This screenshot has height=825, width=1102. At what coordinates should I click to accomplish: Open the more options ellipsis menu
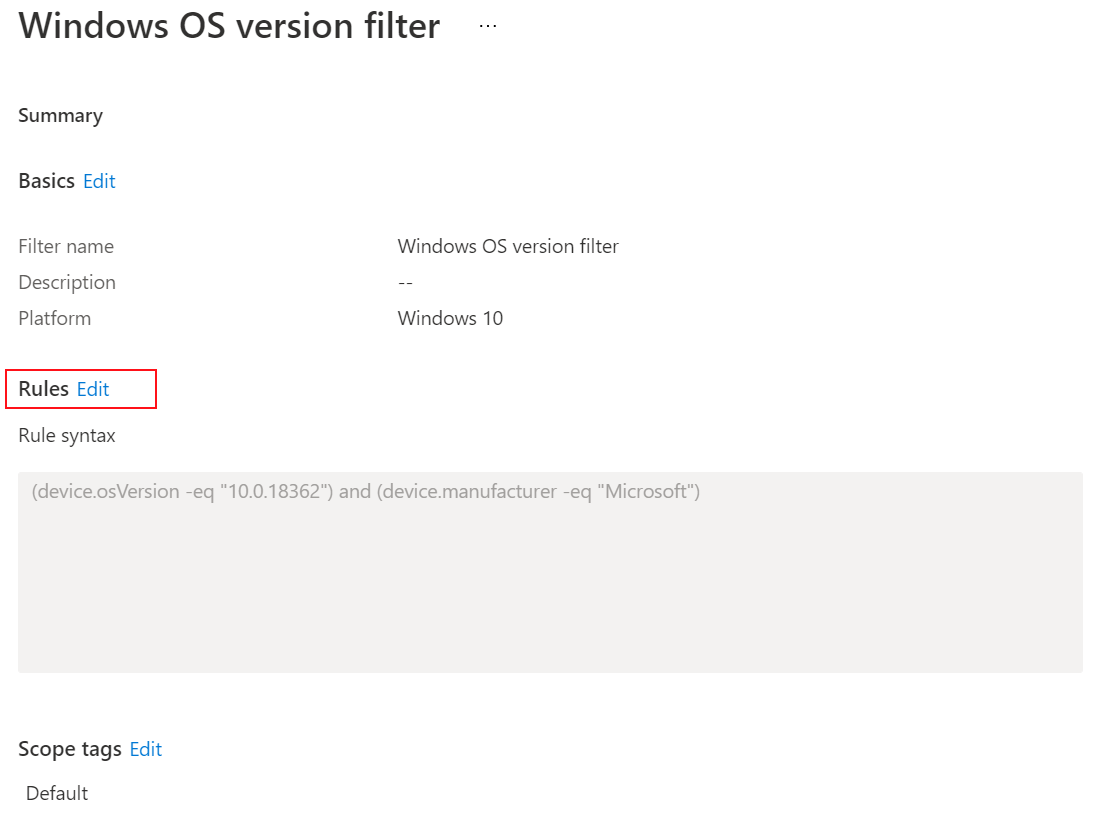coord(487,24)
